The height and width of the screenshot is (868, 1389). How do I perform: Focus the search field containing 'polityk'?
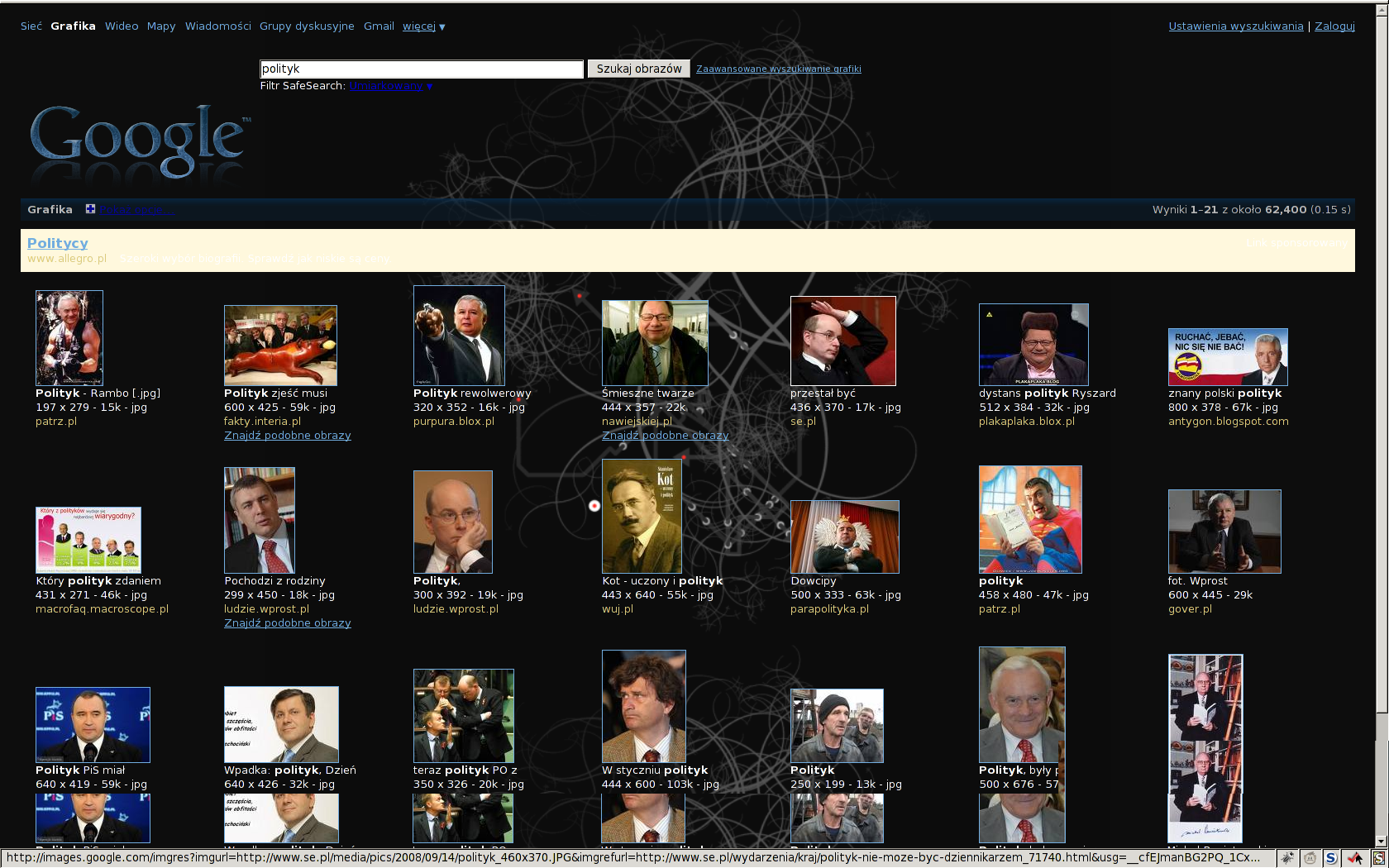pyautogui.click(x=422, y=69)
